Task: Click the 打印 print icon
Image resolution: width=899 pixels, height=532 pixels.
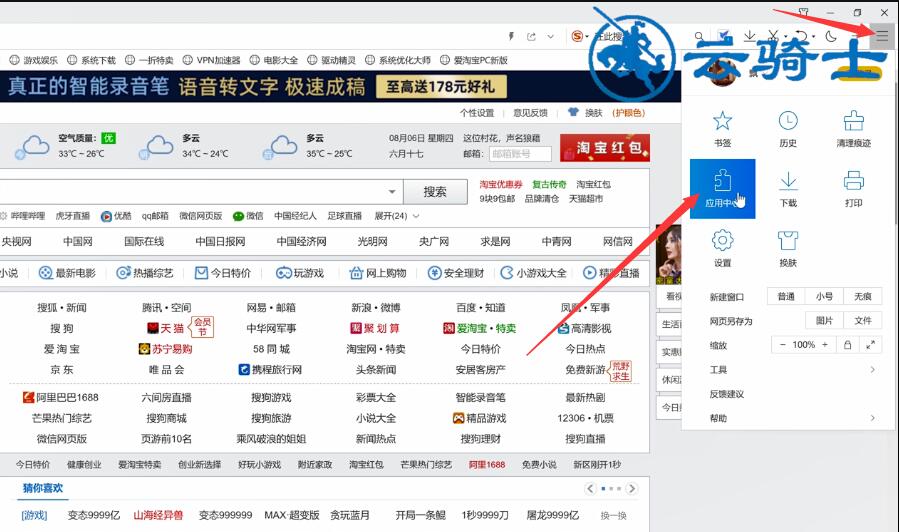Action: (854, 181)
